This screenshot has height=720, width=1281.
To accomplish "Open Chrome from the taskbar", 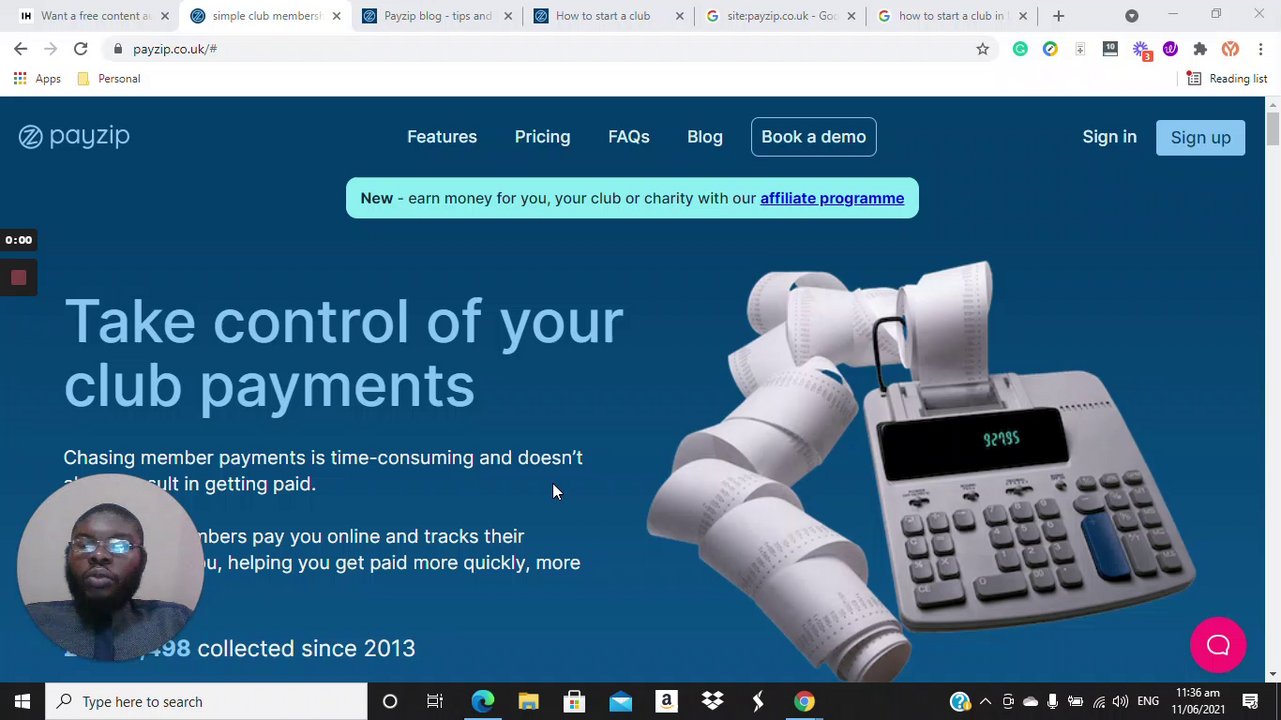I will (x=805, y=701).
